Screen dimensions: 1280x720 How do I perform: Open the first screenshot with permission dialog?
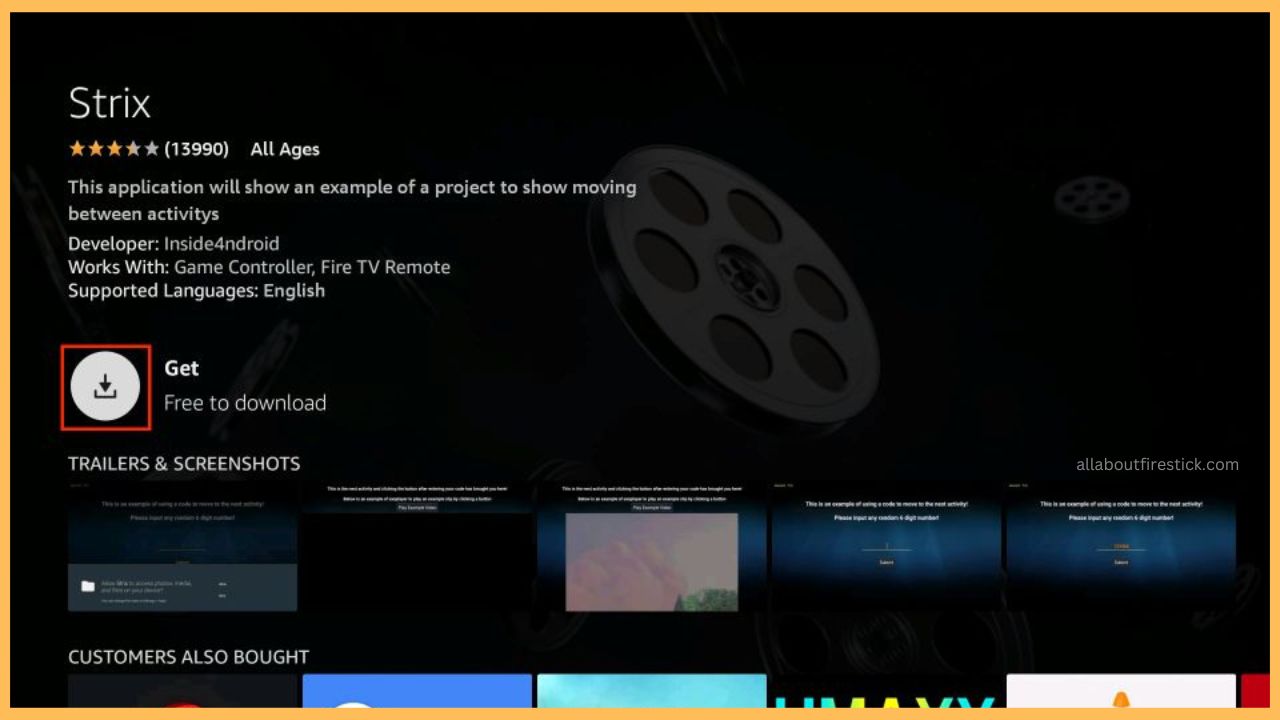click(x=182, y=547)
